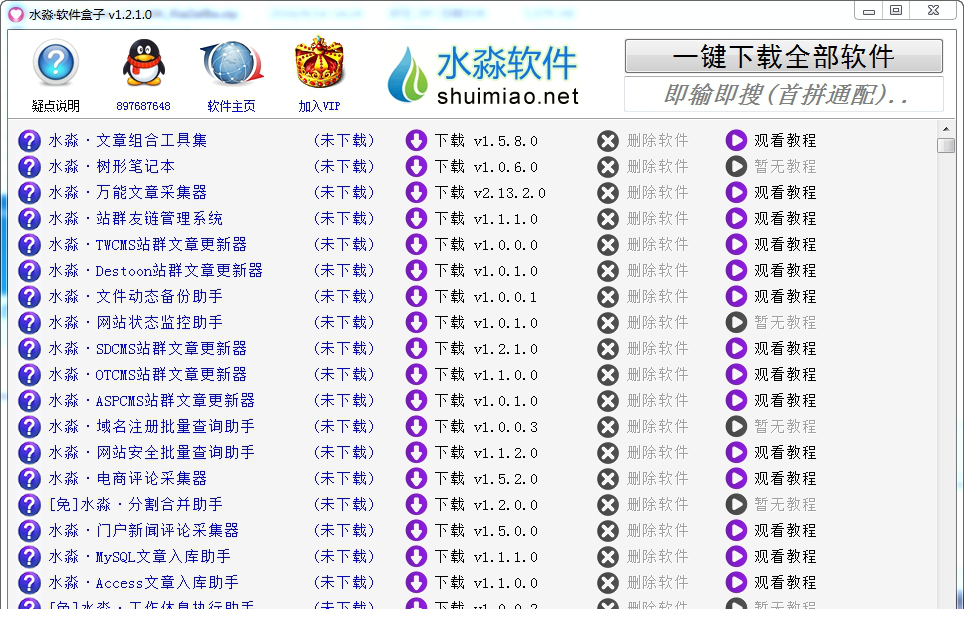Click the 软件主页 label
Image resolution: width=964 pixels, height=633 pixels.
click(x=231, y=106)
